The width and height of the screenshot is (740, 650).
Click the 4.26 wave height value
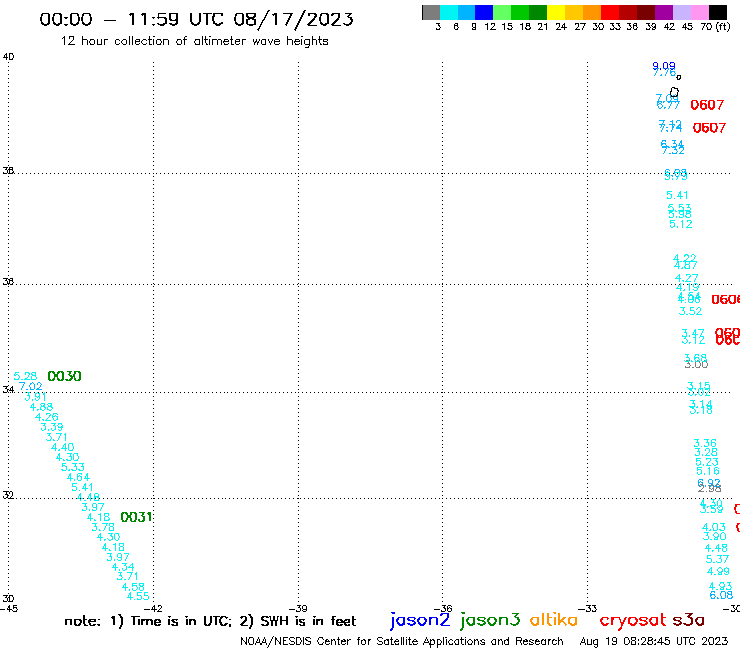47,417
